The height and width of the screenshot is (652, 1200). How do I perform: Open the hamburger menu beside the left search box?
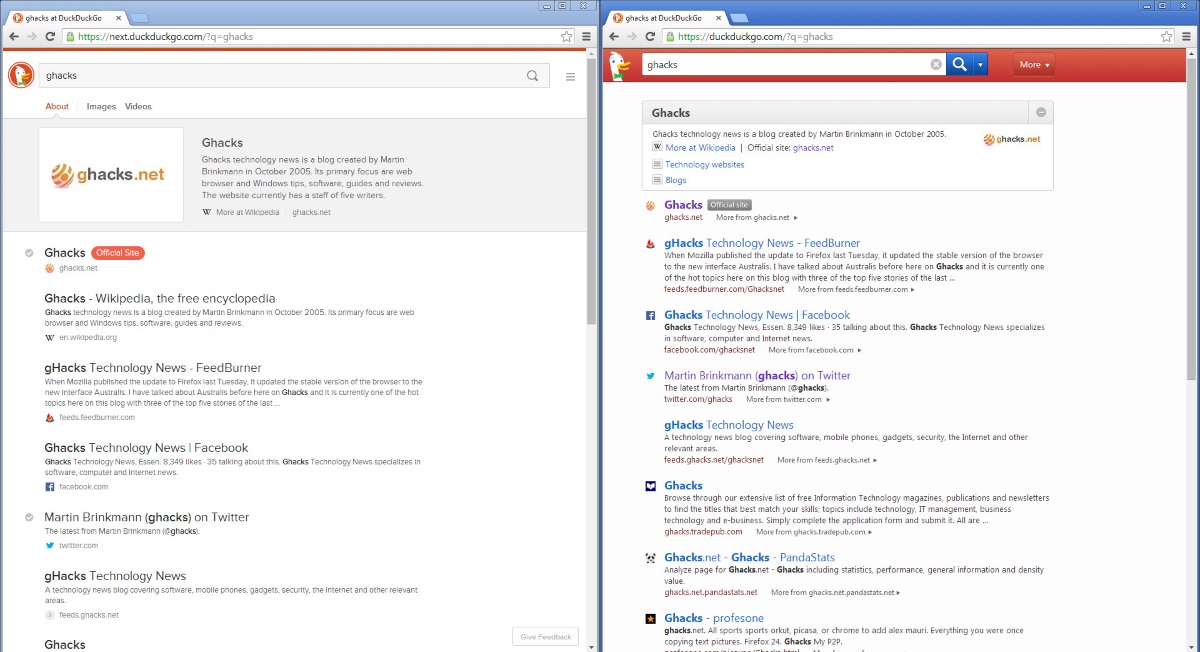[x=570, y=77]
